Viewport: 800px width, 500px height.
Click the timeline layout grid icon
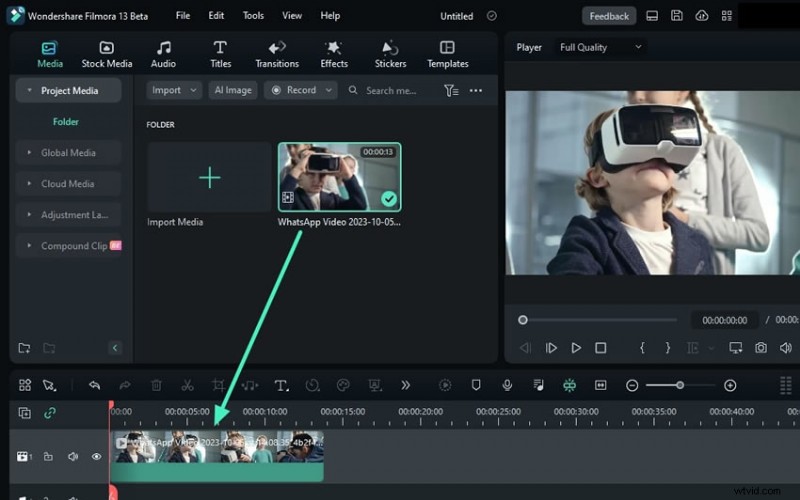pyautogui.click(x=24, y=385)
